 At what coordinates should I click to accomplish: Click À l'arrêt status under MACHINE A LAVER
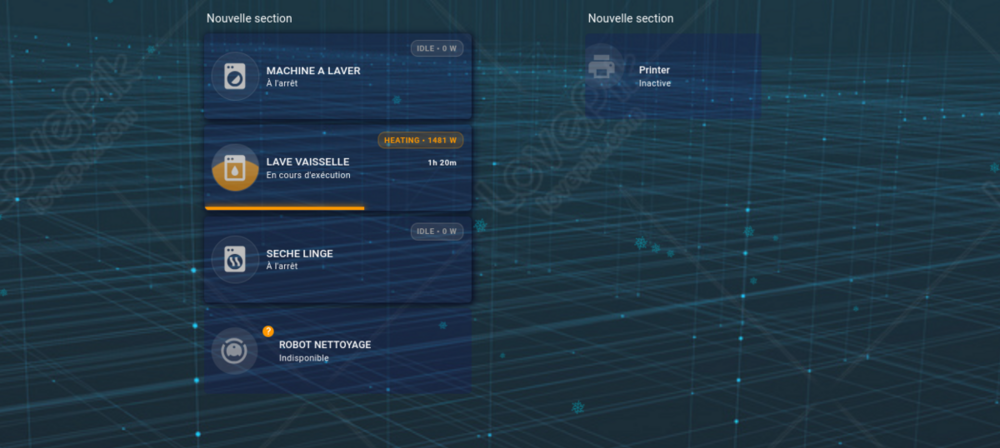pos(282,83)
